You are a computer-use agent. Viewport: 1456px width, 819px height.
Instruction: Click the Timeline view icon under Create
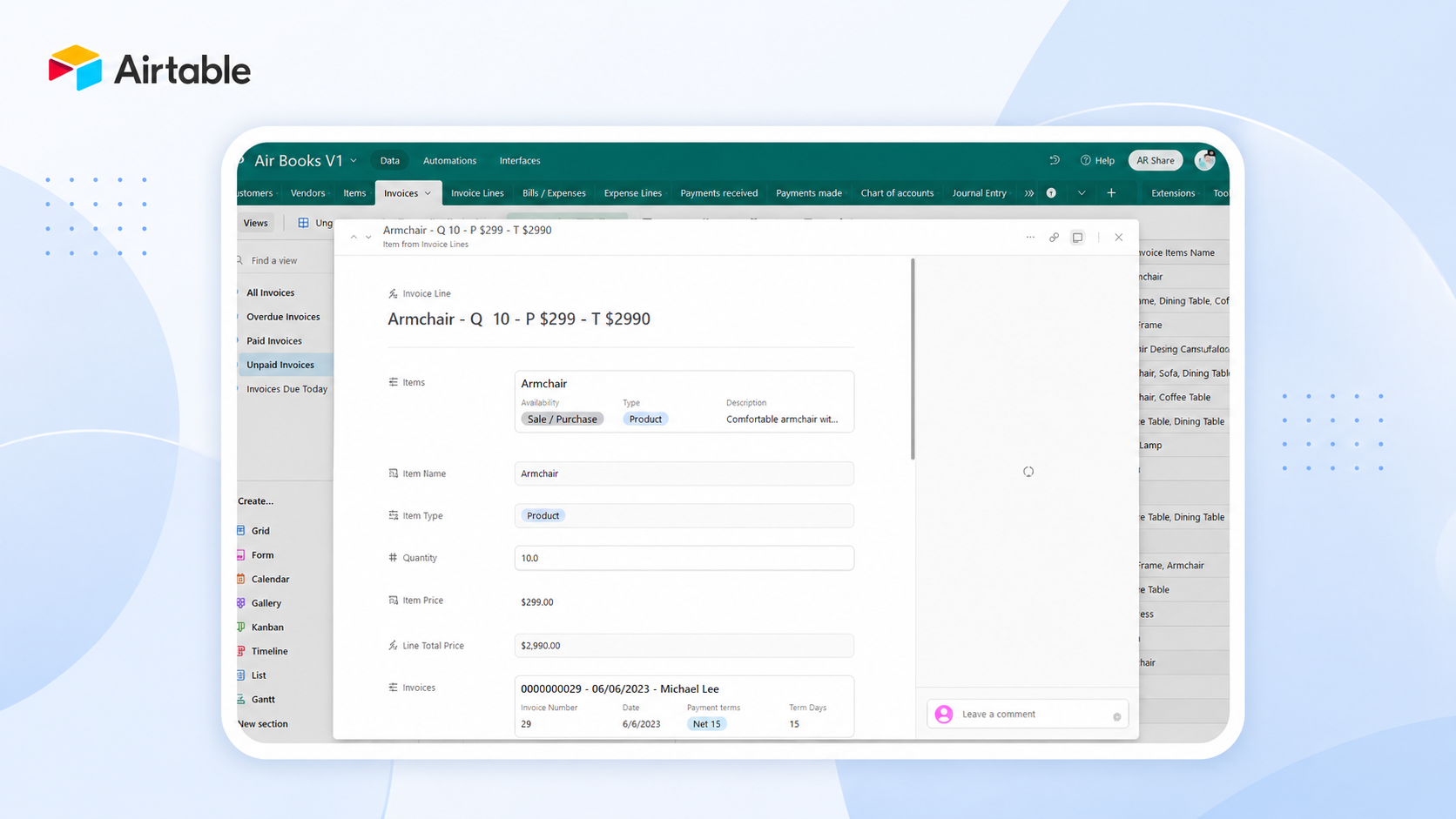point(241,651)
